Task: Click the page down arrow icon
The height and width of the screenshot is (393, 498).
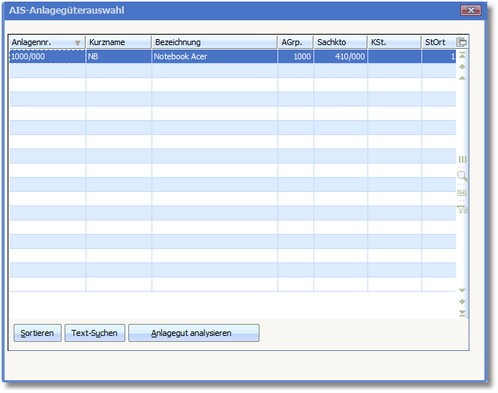Action: click(x=462, y=302)
